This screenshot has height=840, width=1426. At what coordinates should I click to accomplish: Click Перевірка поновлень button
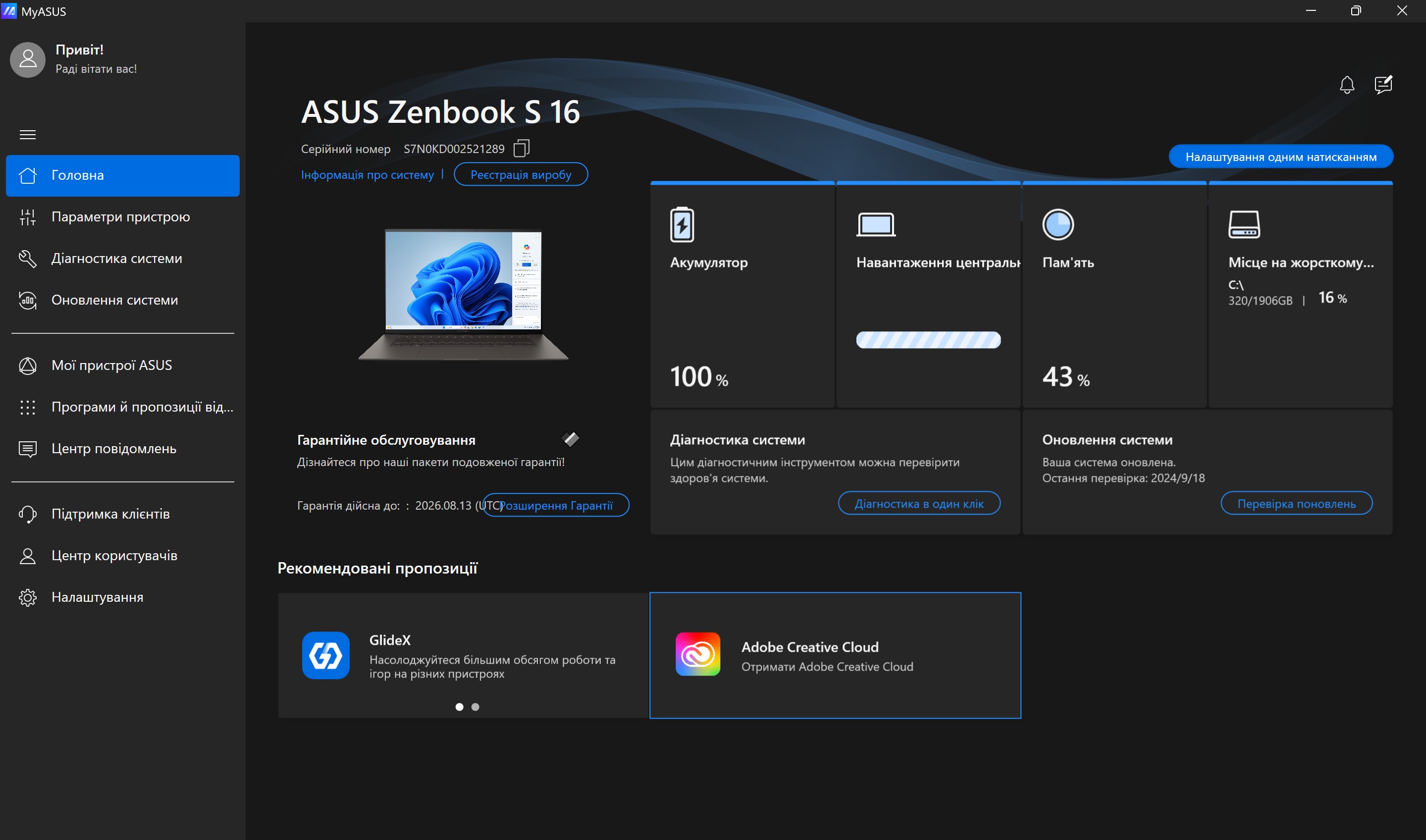(1296, 503)
